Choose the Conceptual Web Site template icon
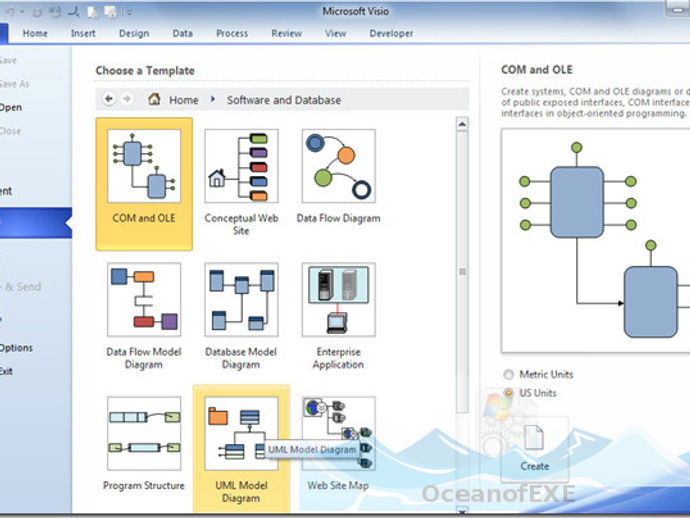This screenshot has width=690, height=518. point(241,166)
